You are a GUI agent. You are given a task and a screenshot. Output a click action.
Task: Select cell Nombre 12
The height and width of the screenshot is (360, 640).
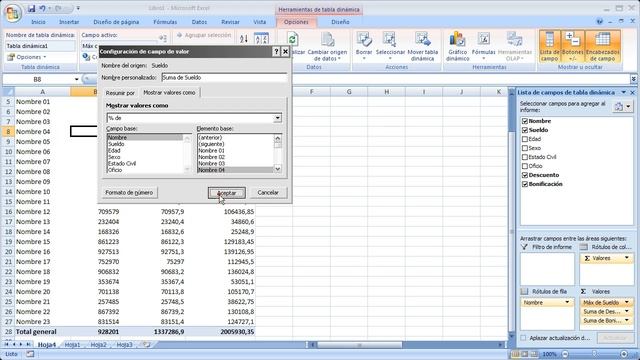tap(42, 212)
